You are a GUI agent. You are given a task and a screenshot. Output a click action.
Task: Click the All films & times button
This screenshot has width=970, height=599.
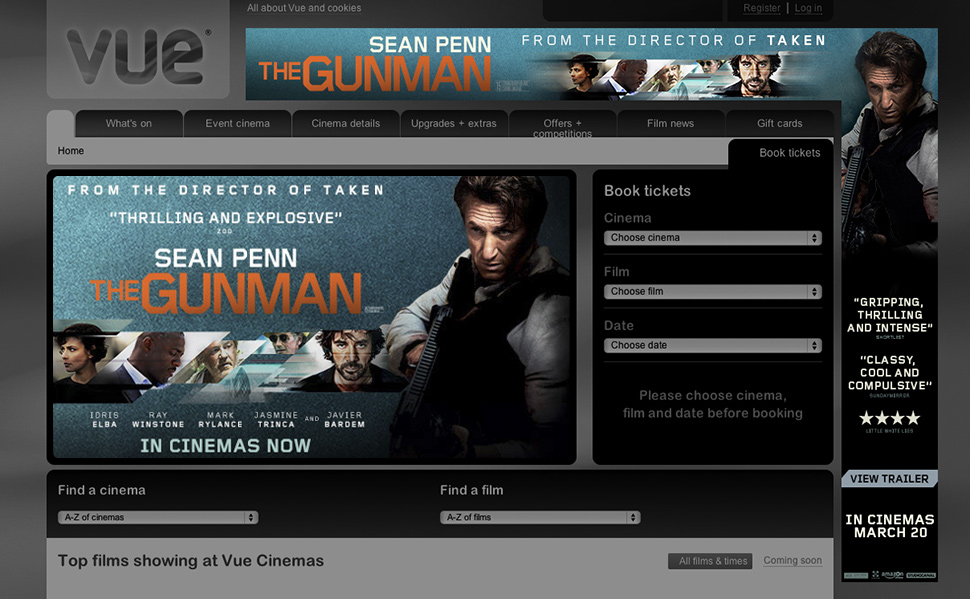coord(710,561)
